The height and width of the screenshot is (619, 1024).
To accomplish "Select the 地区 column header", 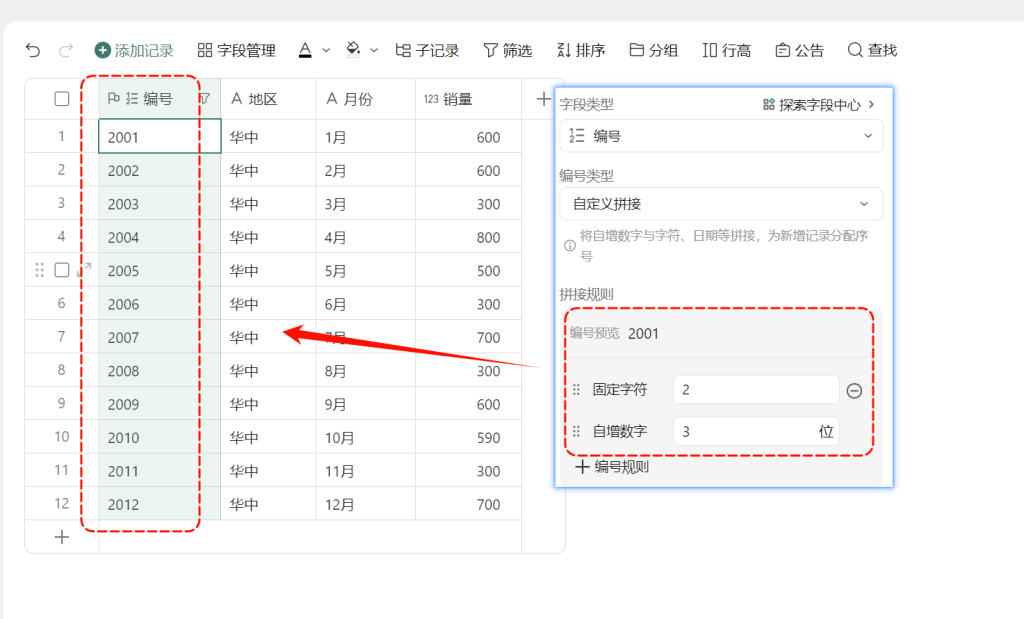I will pos(268,99).
